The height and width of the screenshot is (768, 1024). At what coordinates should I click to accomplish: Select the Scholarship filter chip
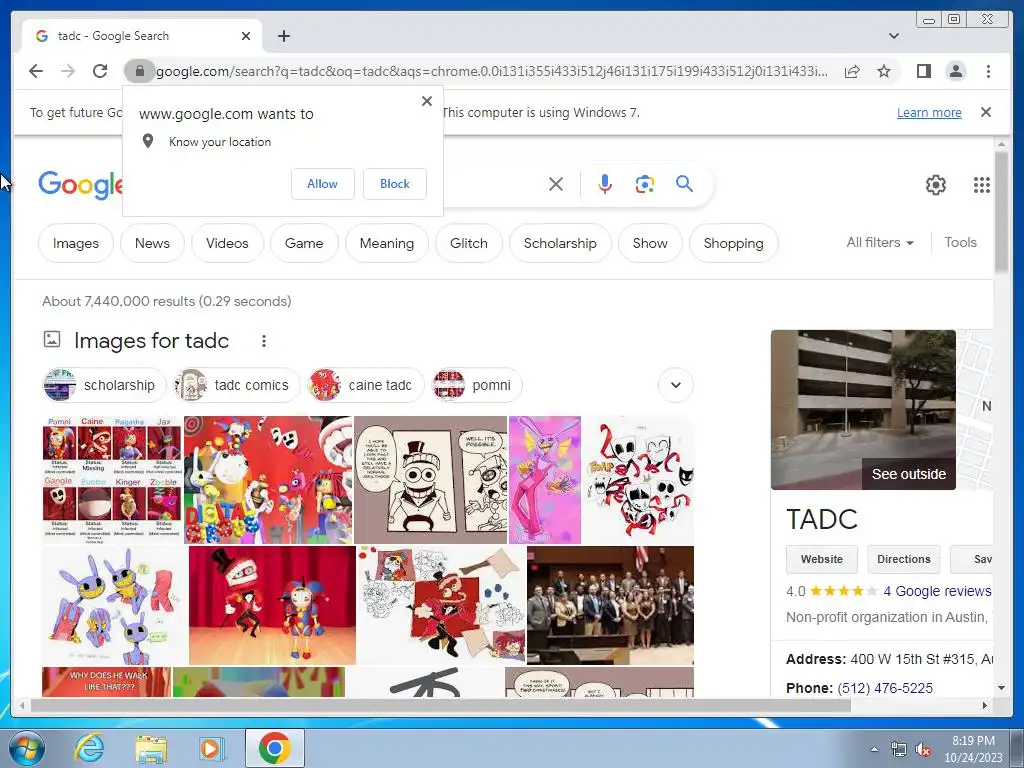click(x=560, y=243)
